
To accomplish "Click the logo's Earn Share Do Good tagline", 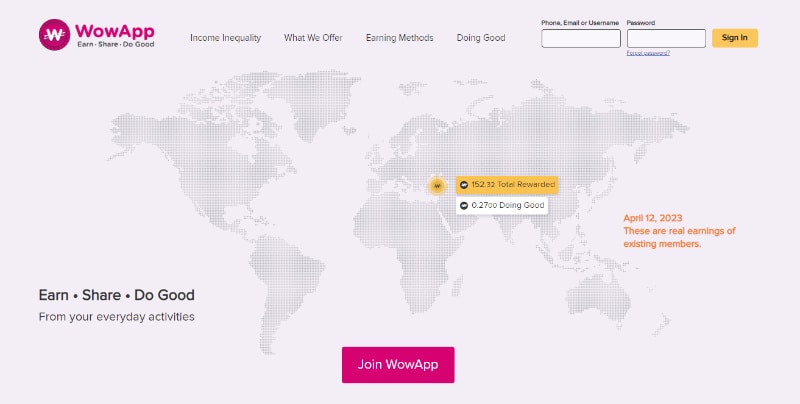I will point(116,45).
